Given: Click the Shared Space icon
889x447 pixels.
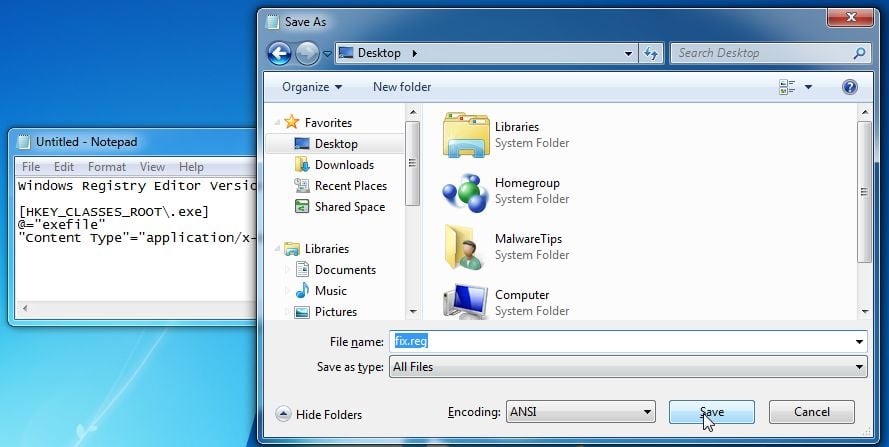Looking at the screenshot, I should coord(302,206).
